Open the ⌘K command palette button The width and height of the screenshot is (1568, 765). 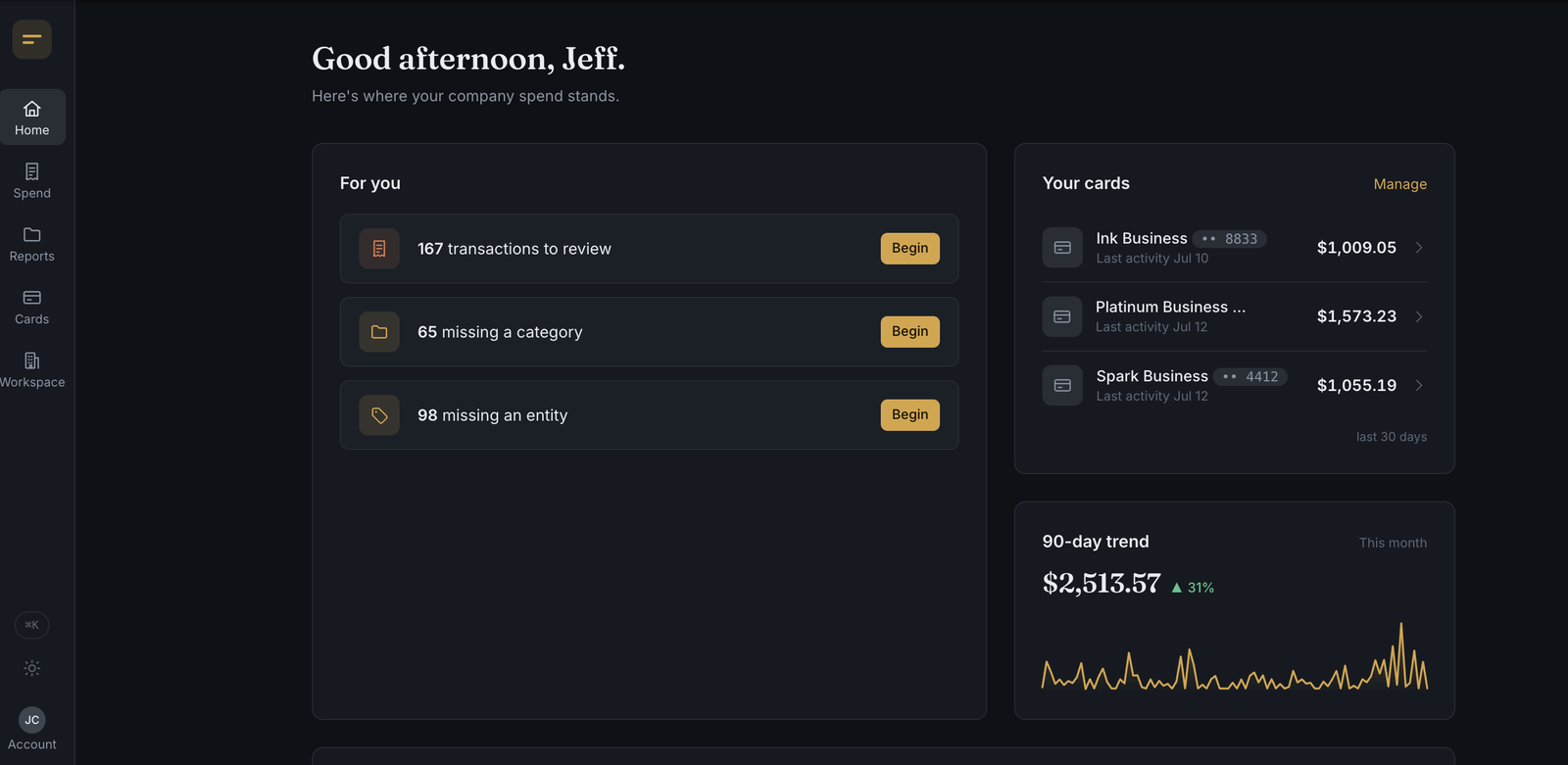coord(32,625)
